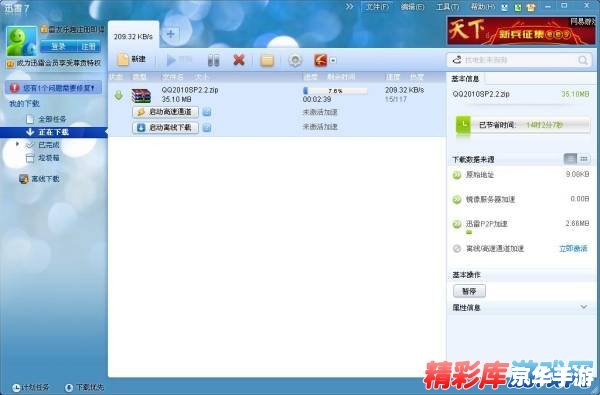Select 正在下载 in the sidebar
The image size is (600, 395).
pyautogui.click(x=53, y=132)
